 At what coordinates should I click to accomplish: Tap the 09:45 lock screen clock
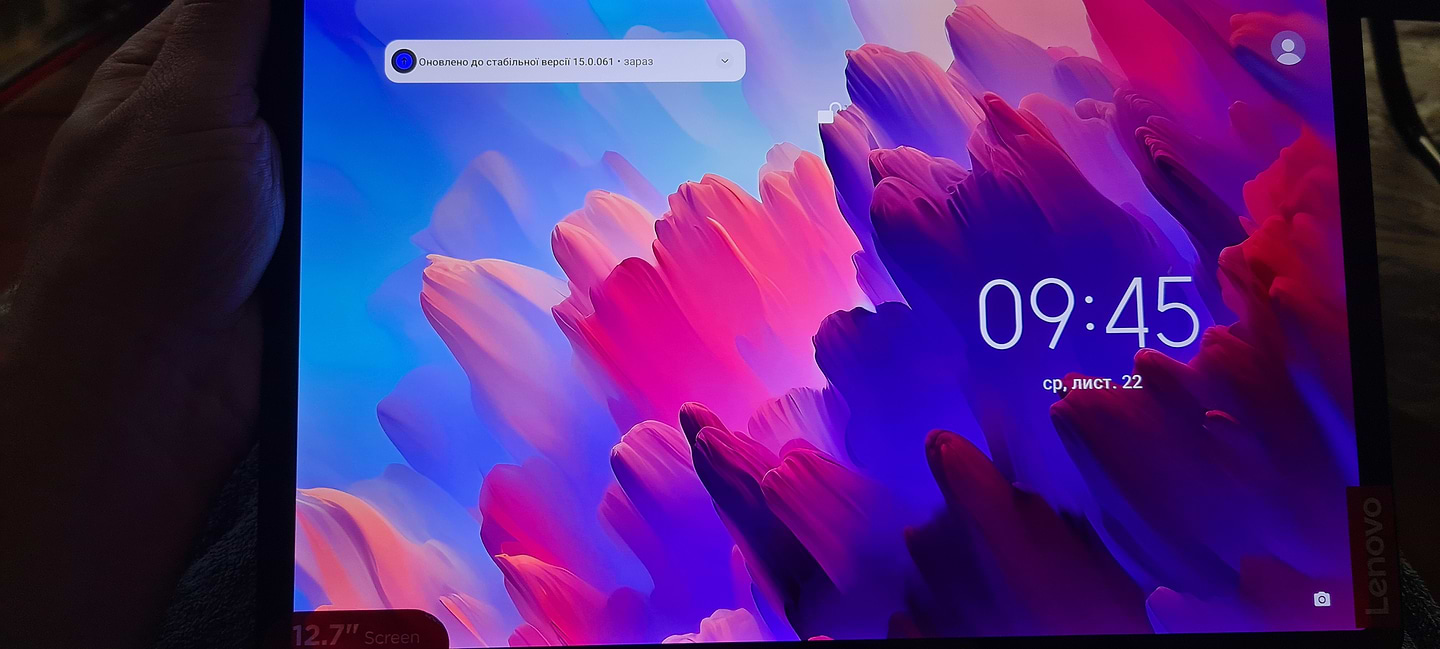point(1088,314)
